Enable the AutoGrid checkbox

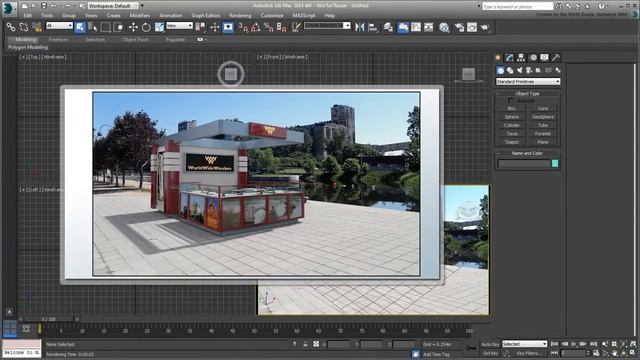point(510,100)
